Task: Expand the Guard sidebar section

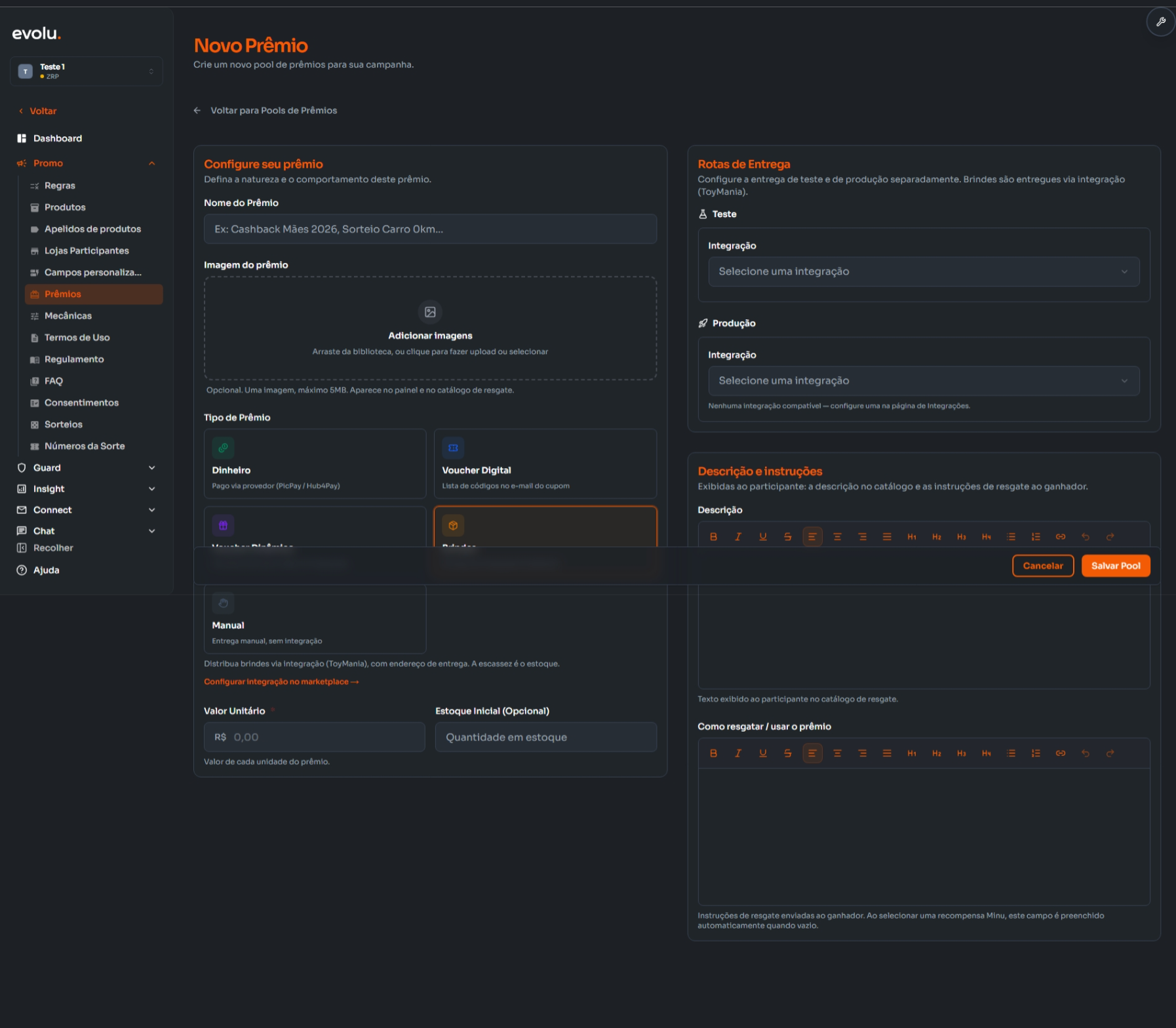Action: (x=86, y=467)
